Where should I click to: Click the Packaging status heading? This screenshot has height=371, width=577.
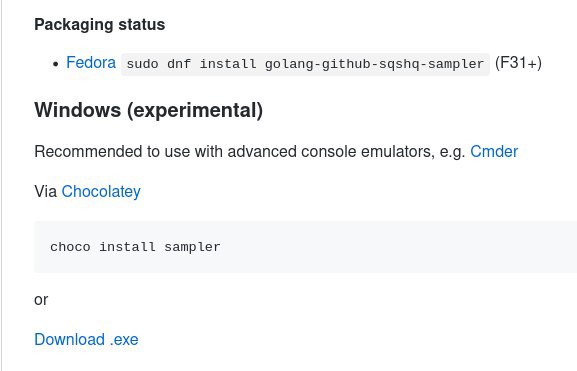(x=100, y=25)
